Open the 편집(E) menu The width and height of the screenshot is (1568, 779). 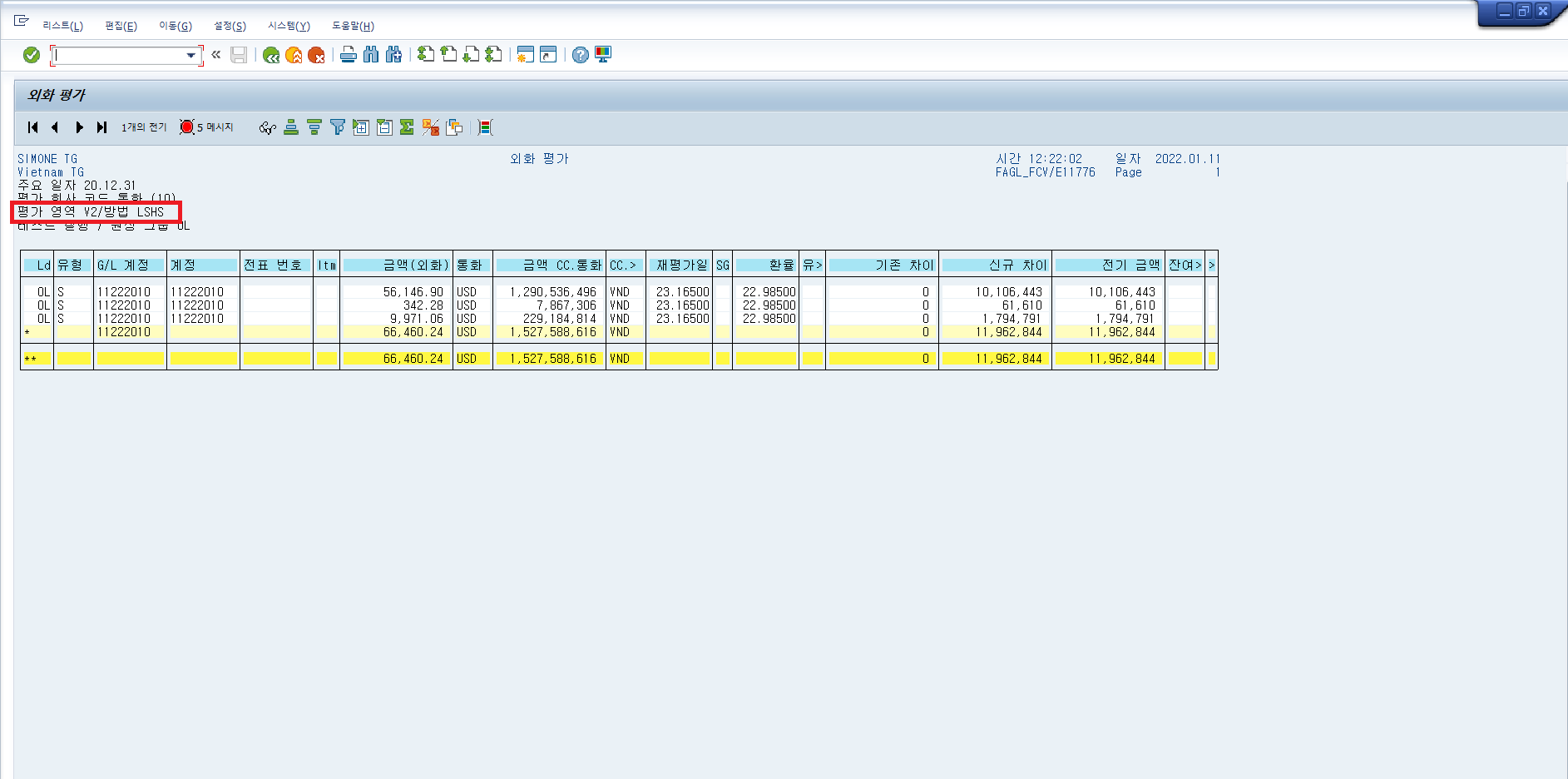pos(121,26)
